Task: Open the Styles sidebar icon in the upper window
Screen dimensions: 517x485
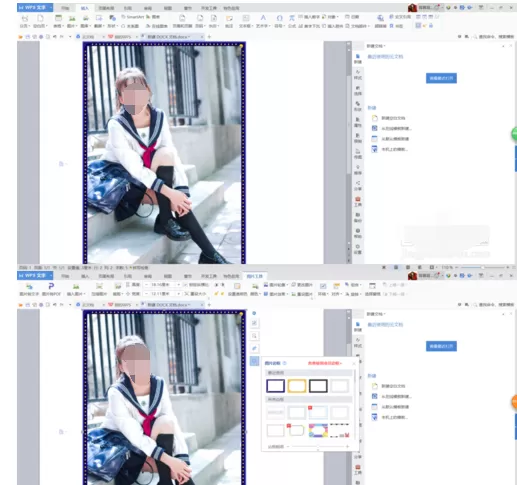Action: pos(358,74)
